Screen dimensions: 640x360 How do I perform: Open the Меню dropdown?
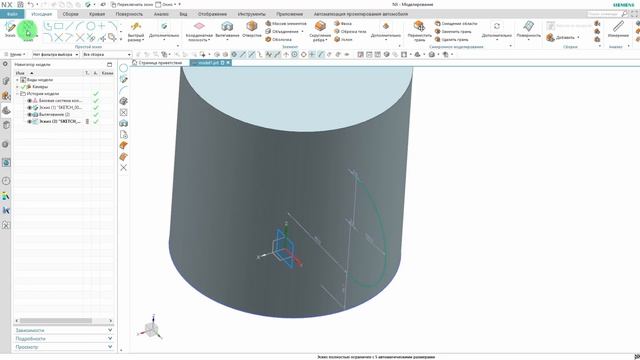[x=15, y=54]
